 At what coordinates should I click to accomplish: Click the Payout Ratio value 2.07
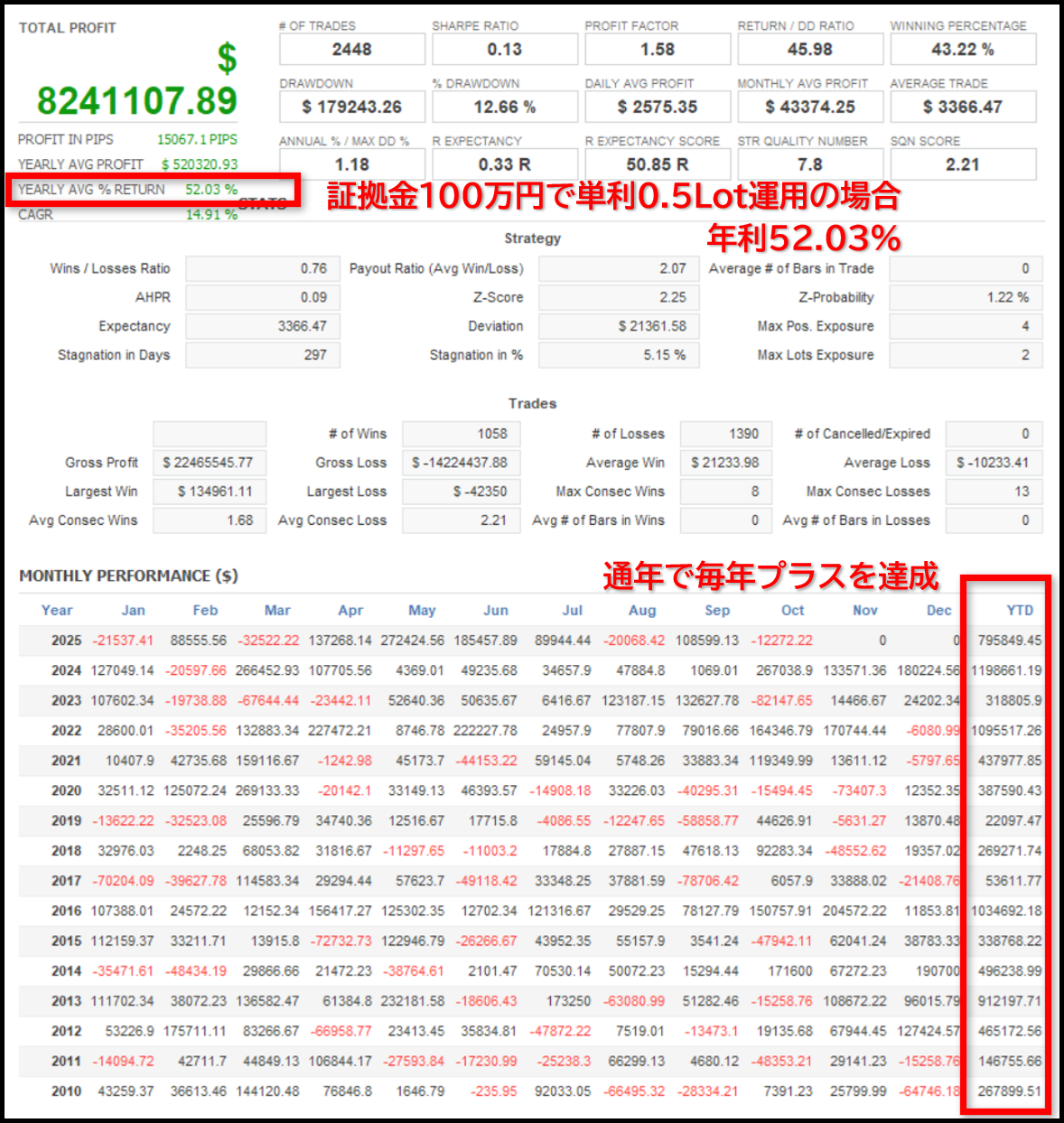(619, 268)
